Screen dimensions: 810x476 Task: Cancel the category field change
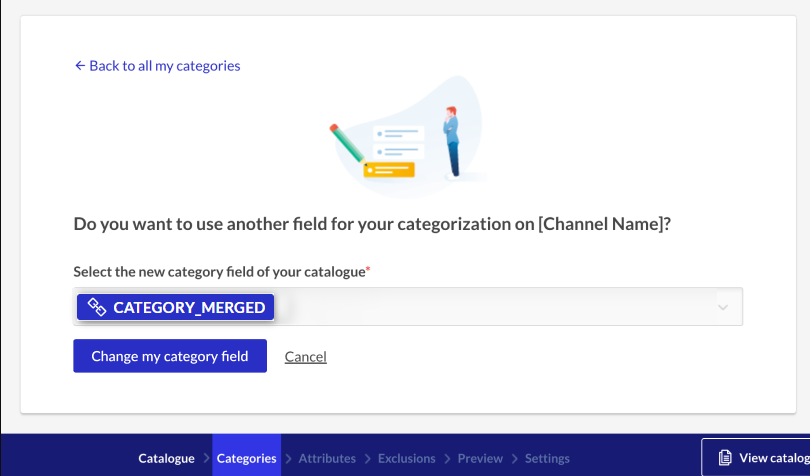[305, 357]
